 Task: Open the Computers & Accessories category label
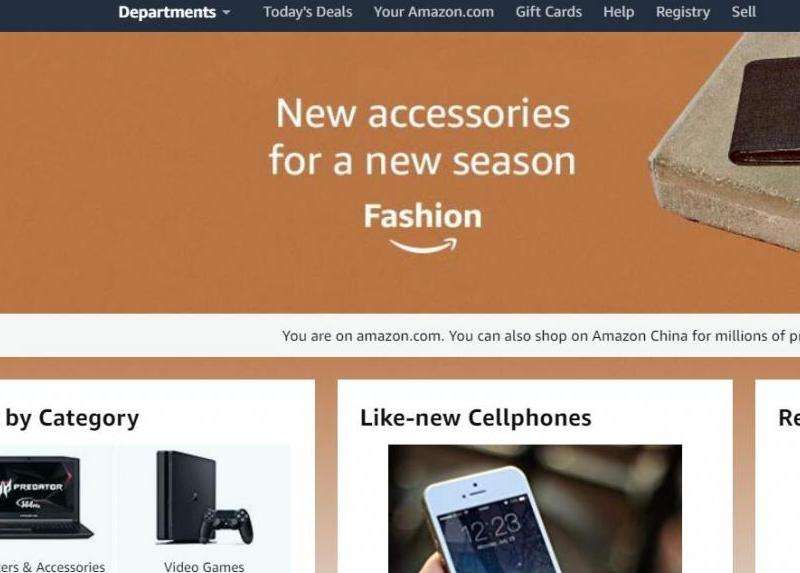click(53, 567)
